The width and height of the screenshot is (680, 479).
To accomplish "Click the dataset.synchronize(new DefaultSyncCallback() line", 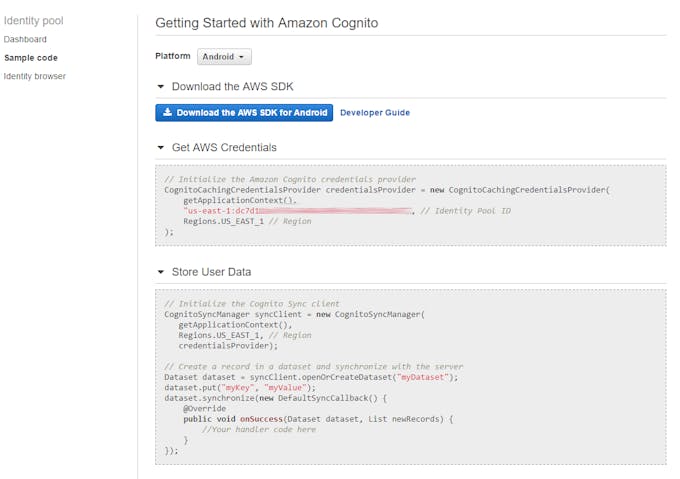I will pos(275,398).
